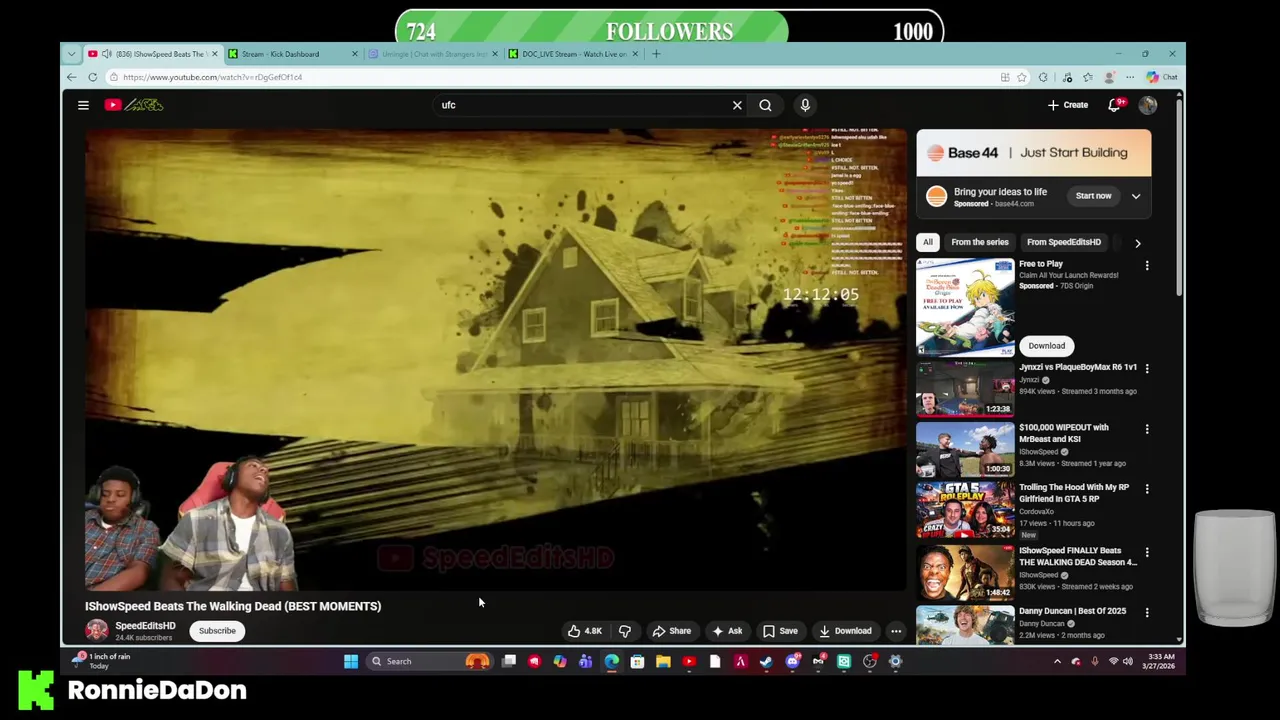Mute the YouTube tab via the speaker icon

(106, 54)
